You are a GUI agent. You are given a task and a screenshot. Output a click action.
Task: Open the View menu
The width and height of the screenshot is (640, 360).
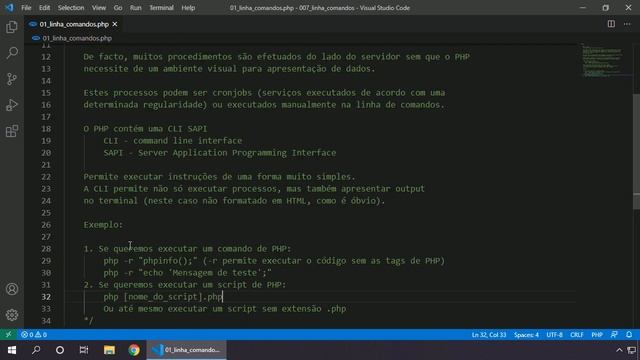(x=99, y=8)
